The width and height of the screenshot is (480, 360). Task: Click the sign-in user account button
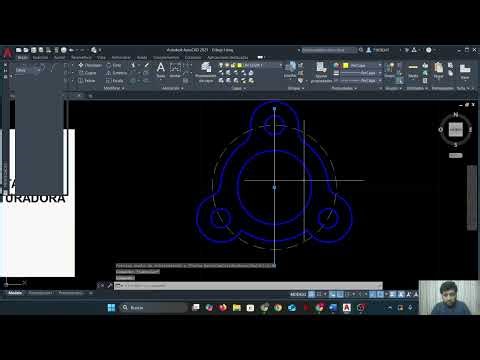click(x=378, y=50)
